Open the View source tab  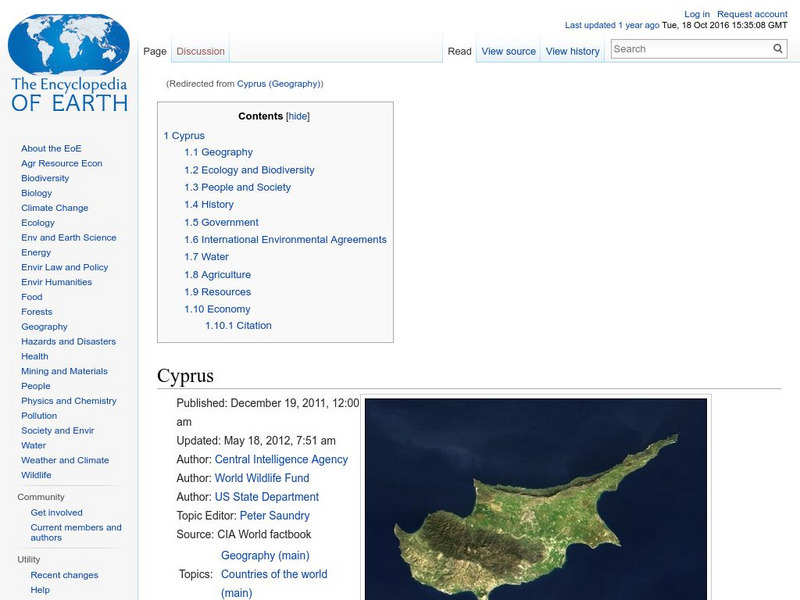508,51
